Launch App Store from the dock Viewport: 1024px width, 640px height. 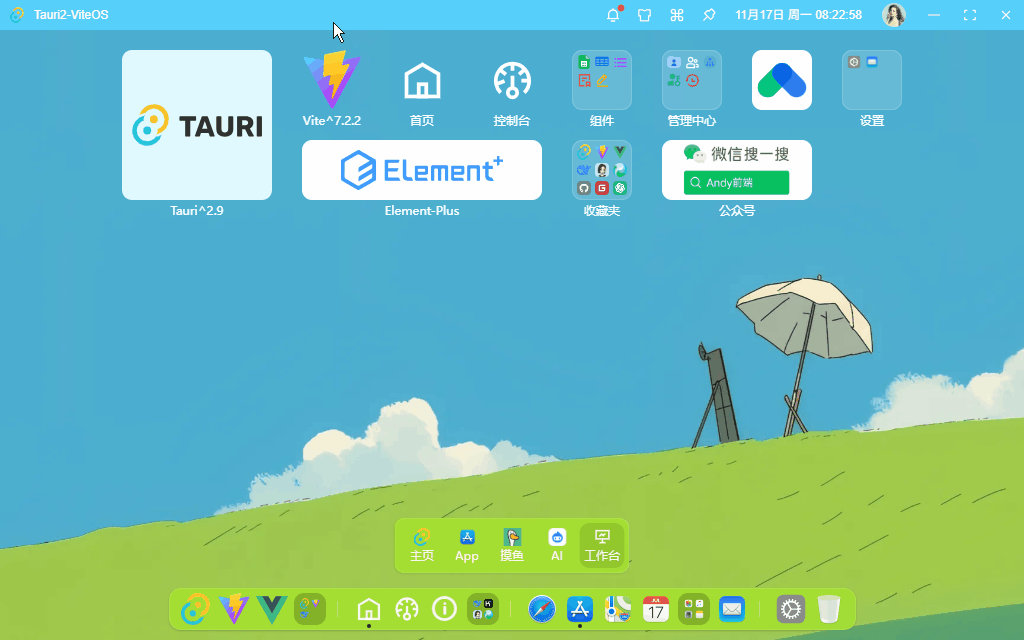pyautogui.click(x=580, y=609)
